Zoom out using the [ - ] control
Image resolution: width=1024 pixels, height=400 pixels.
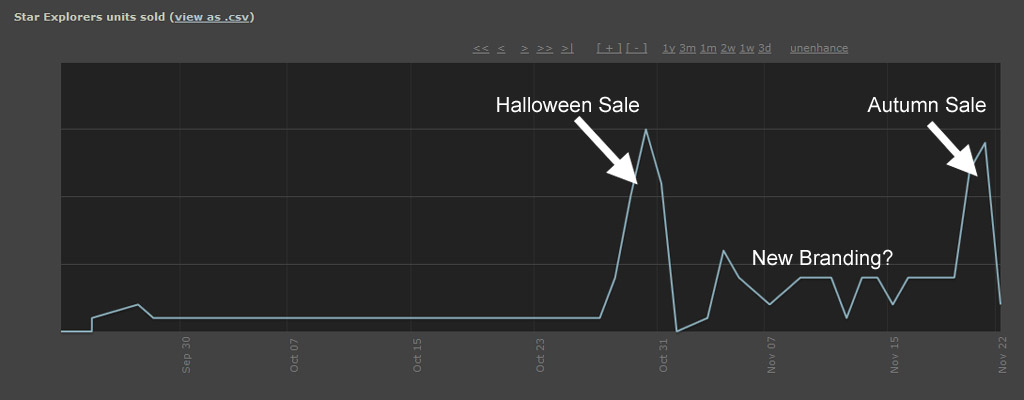pyautogui.click(x=636, y=48)
